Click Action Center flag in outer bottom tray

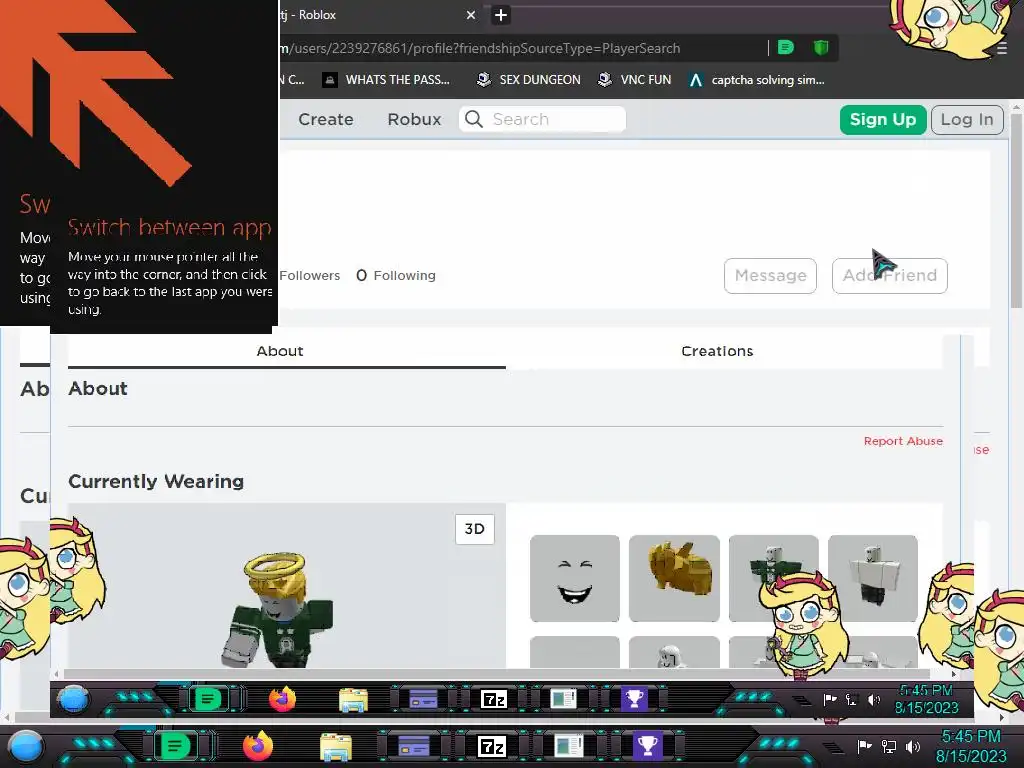click(x=864, y=746)
